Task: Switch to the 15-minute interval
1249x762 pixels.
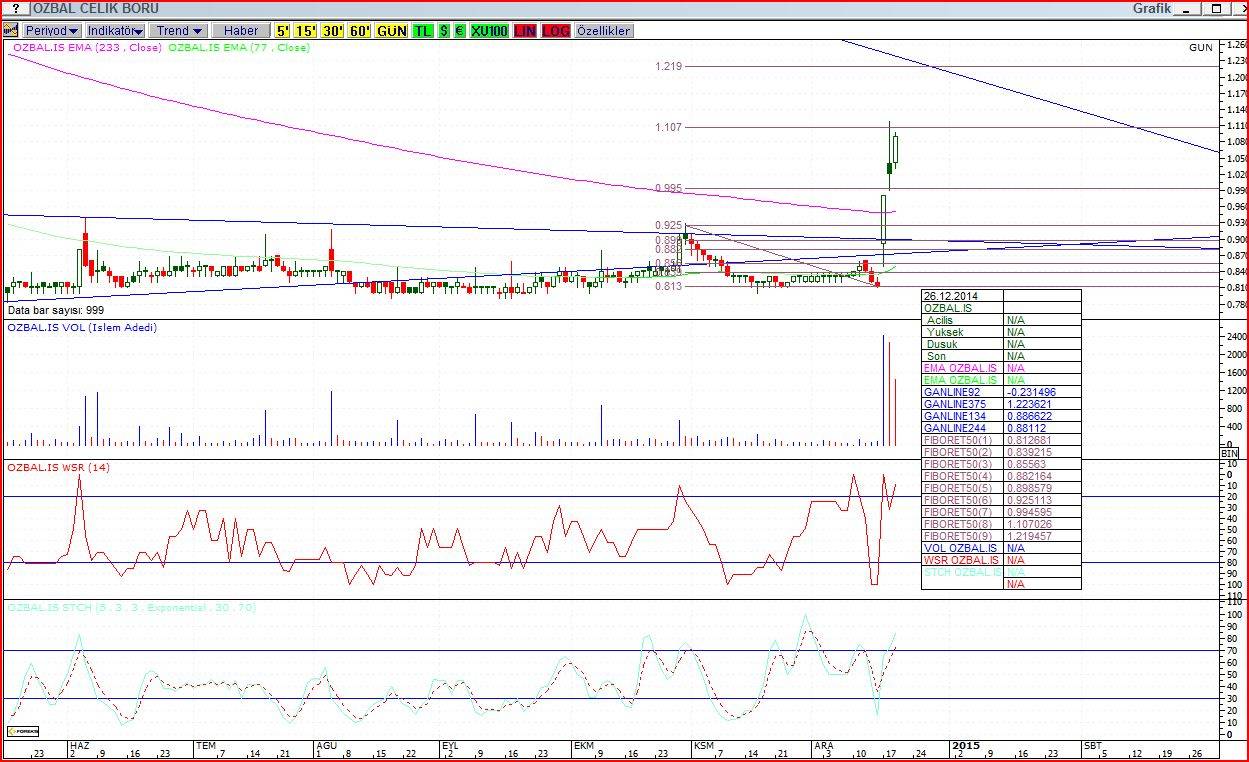Action: pos(306,31)
